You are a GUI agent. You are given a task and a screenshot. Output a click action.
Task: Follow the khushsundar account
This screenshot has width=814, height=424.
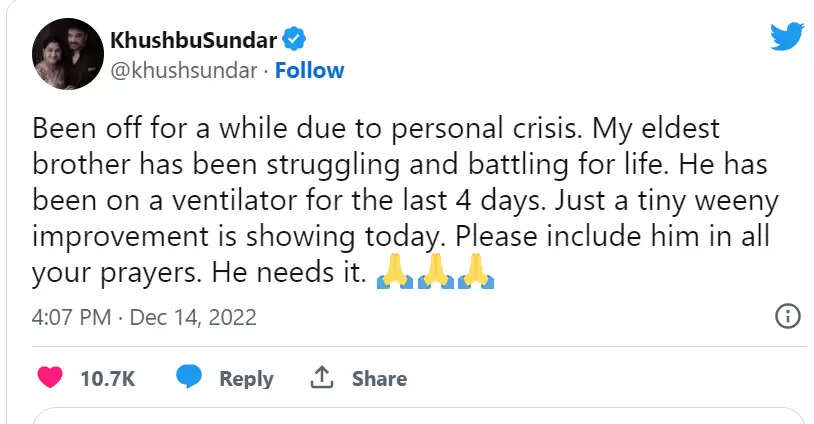[x=309, y=70]
